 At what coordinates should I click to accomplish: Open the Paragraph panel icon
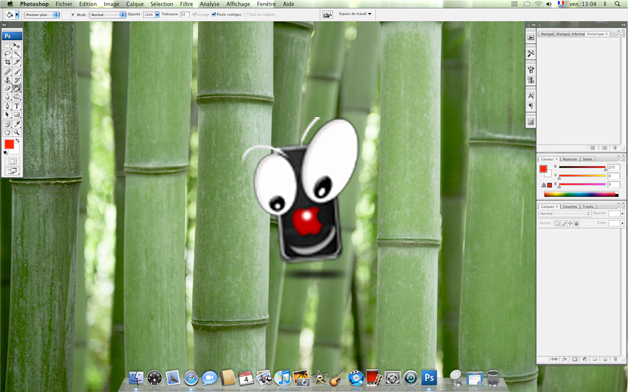click(531, 106)
